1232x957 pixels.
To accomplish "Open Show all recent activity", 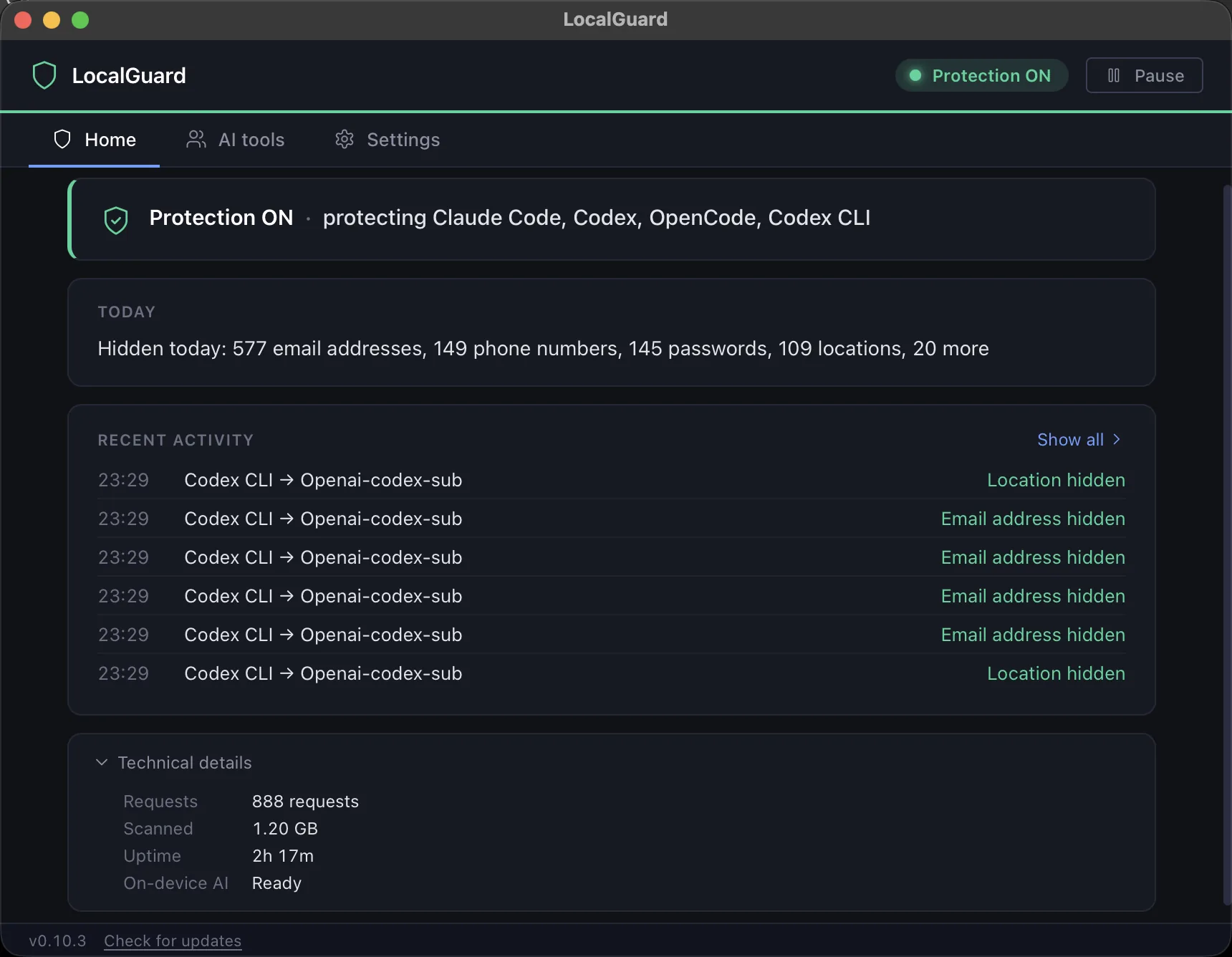I will pos(1079,440).
